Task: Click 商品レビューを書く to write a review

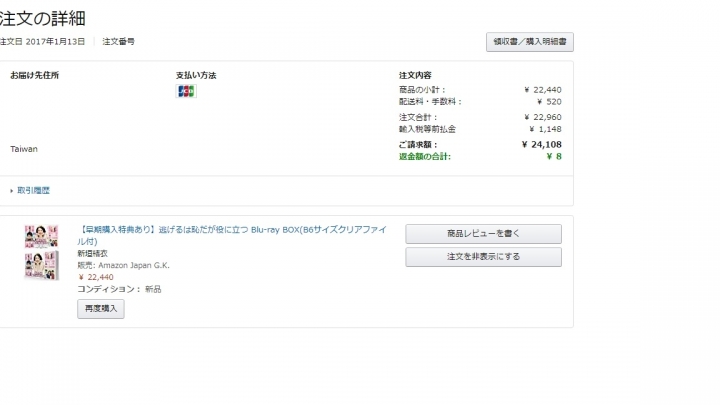Action: (483, 234)
